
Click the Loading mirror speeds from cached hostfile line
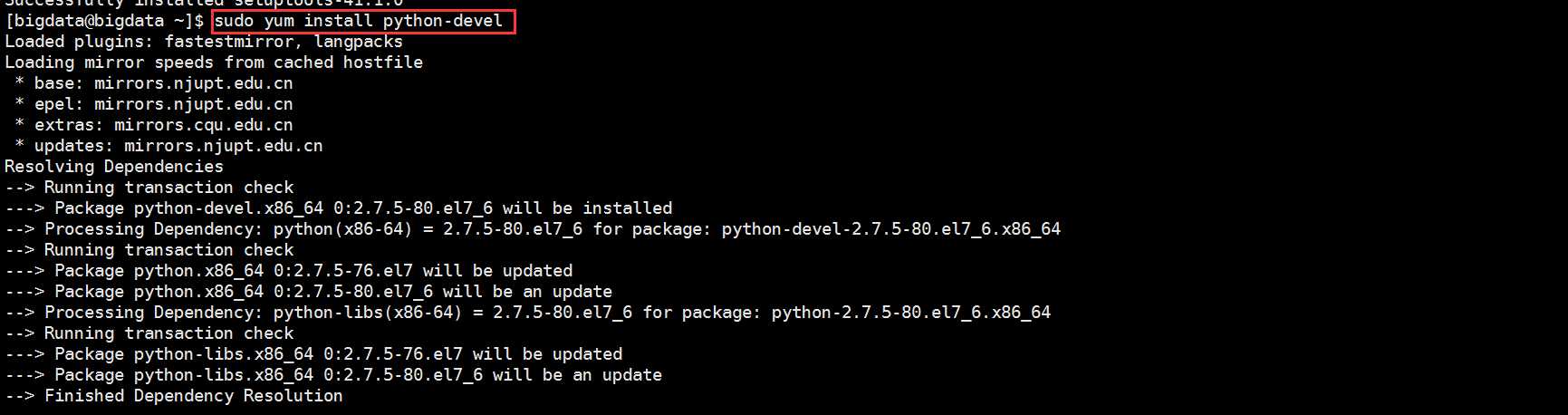(214, 63)
